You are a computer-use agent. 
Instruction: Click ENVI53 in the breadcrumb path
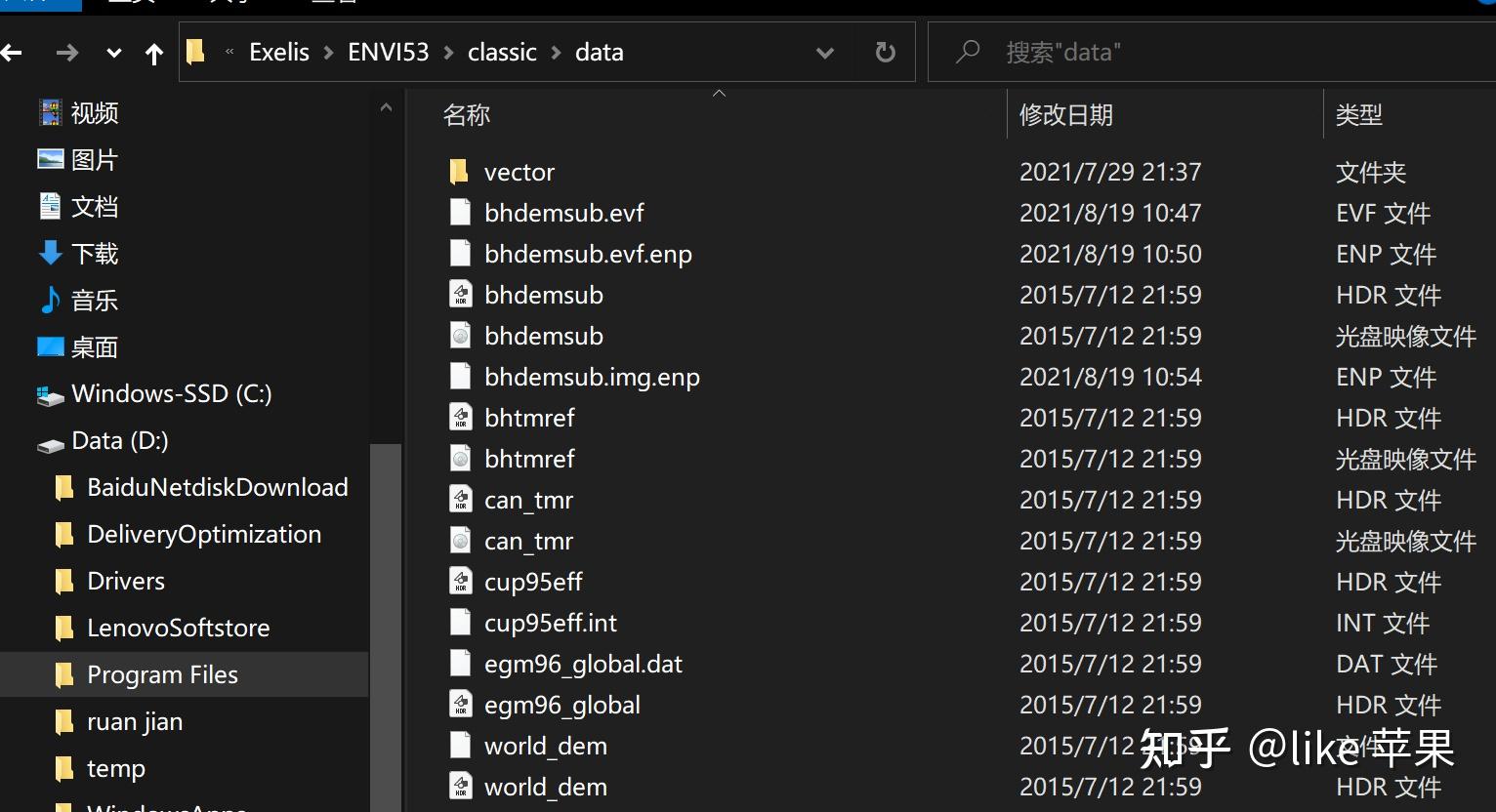coord(389,53)
